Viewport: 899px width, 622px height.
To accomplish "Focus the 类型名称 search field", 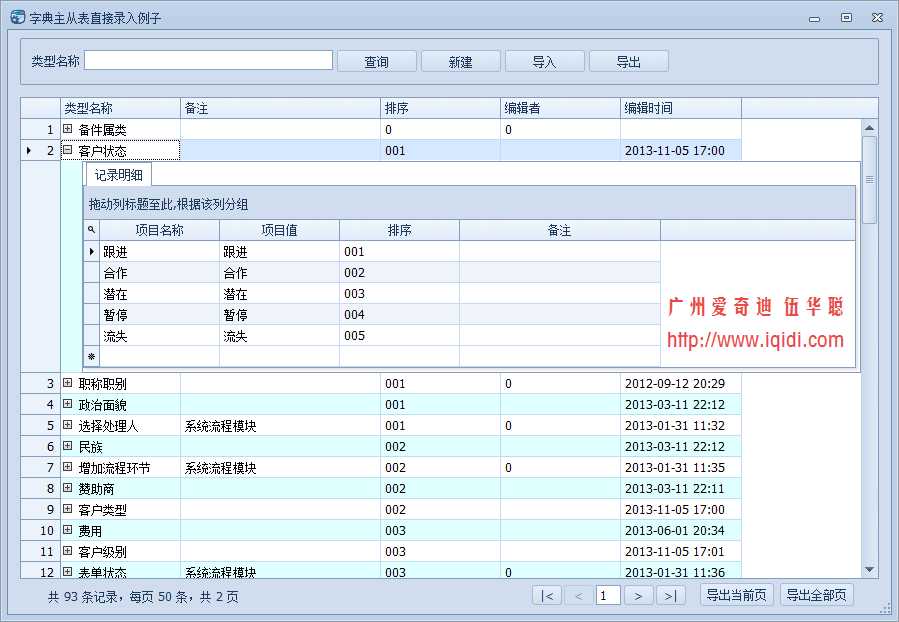I will [209, 61].
